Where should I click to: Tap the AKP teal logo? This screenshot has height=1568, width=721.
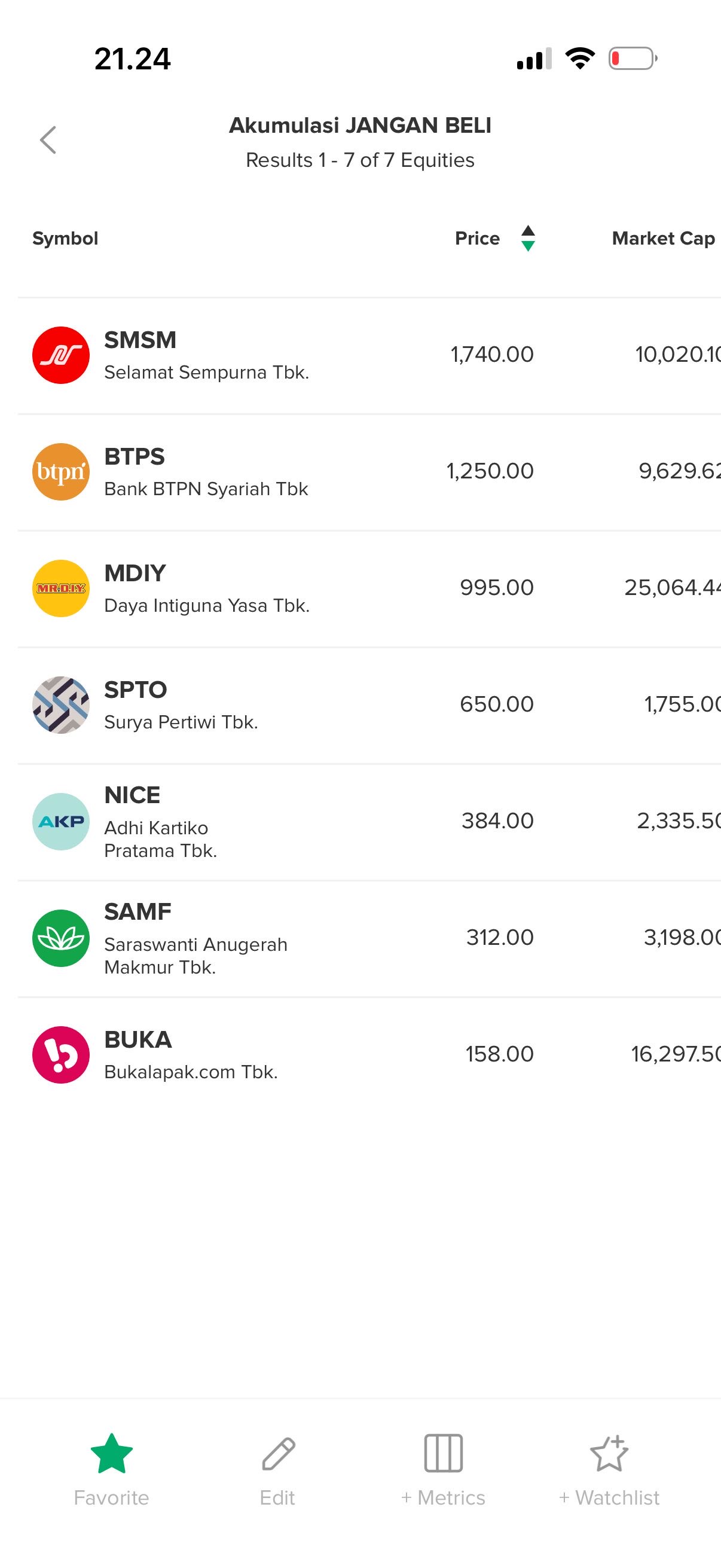coord(61,822)
